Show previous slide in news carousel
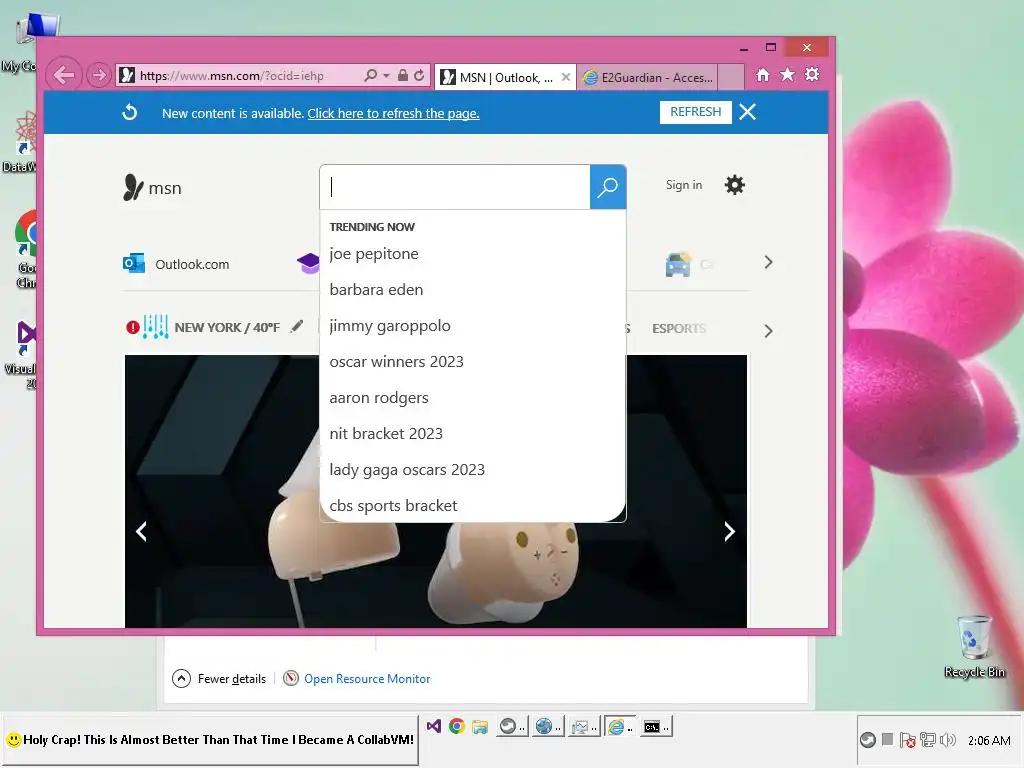The width and height of the screenshot is (1024, 768). [141, 531]
